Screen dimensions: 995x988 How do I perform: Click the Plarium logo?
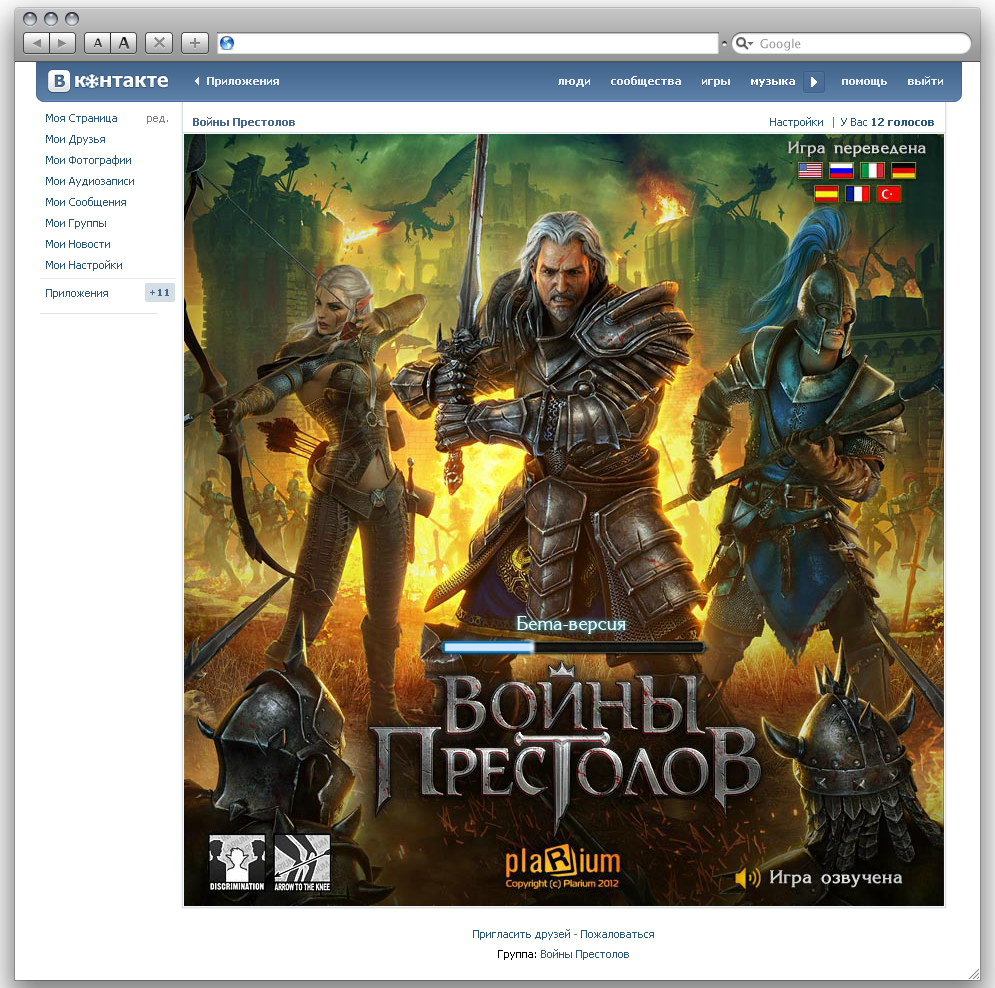click(563, 862)
